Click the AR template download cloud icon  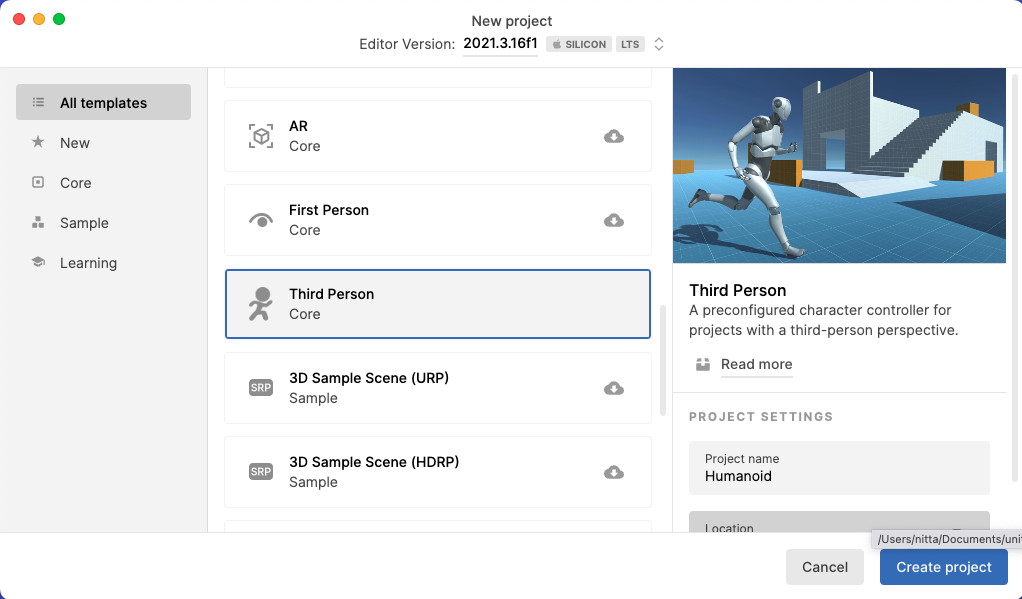[x=614, y=136]
